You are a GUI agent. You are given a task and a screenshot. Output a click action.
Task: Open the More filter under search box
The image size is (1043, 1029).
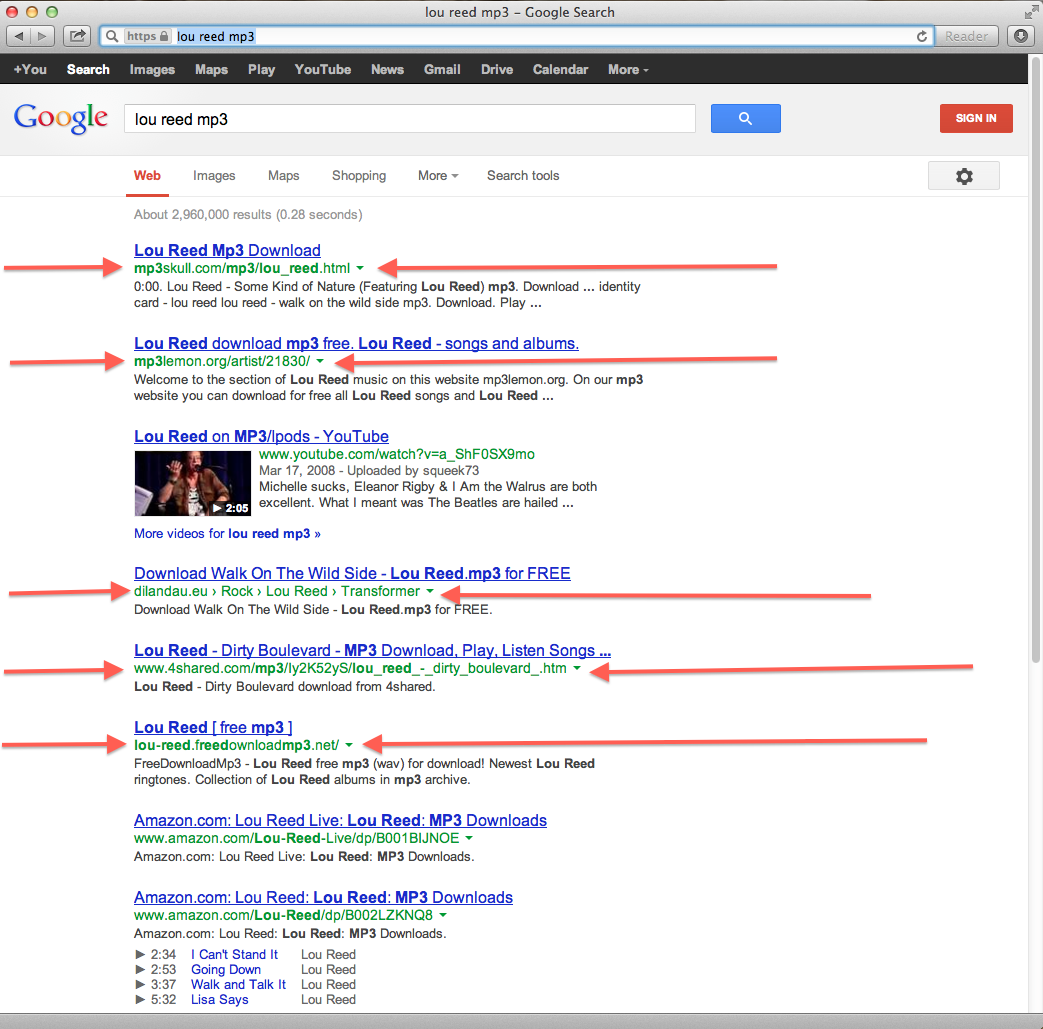click(437, 176)
